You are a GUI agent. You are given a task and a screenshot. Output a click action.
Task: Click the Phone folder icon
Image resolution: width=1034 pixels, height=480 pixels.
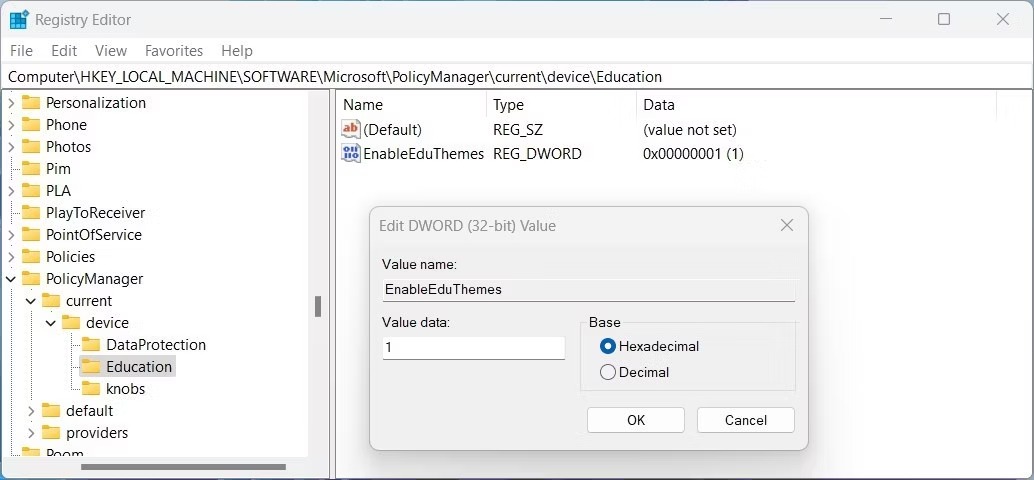coord(31,125)
